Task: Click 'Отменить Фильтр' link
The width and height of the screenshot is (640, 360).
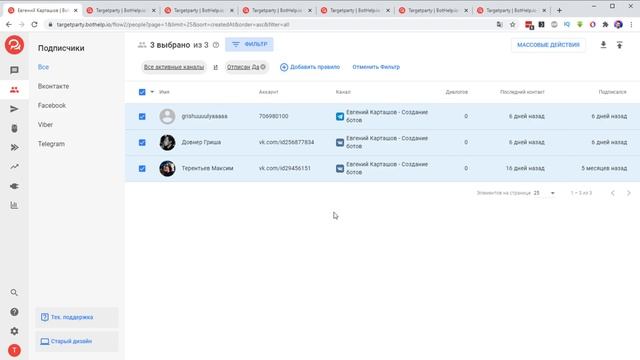Action: click(x=376, y=67)
